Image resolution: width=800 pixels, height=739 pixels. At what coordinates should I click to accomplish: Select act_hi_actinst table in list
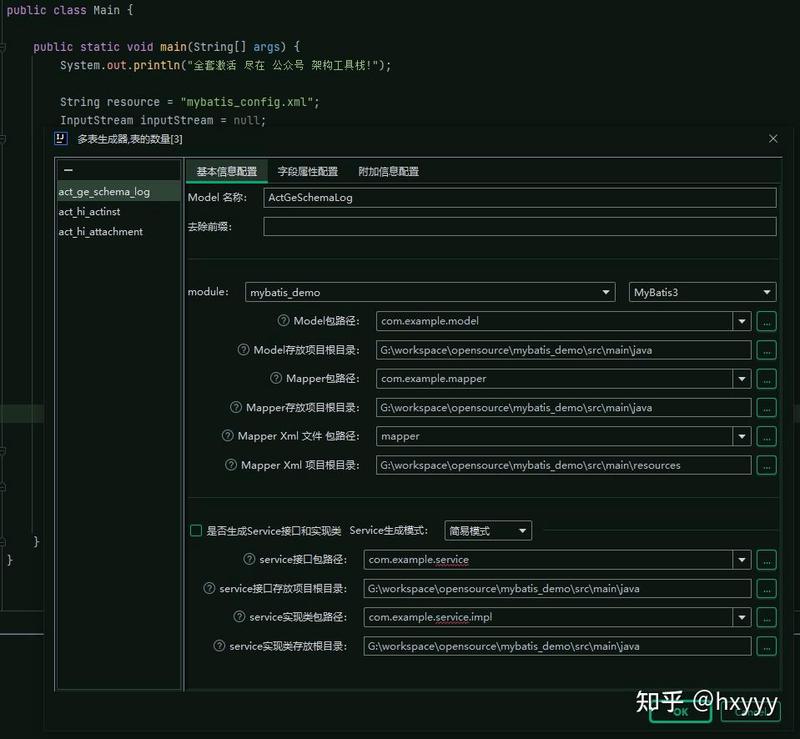click(x=89, y=212)
